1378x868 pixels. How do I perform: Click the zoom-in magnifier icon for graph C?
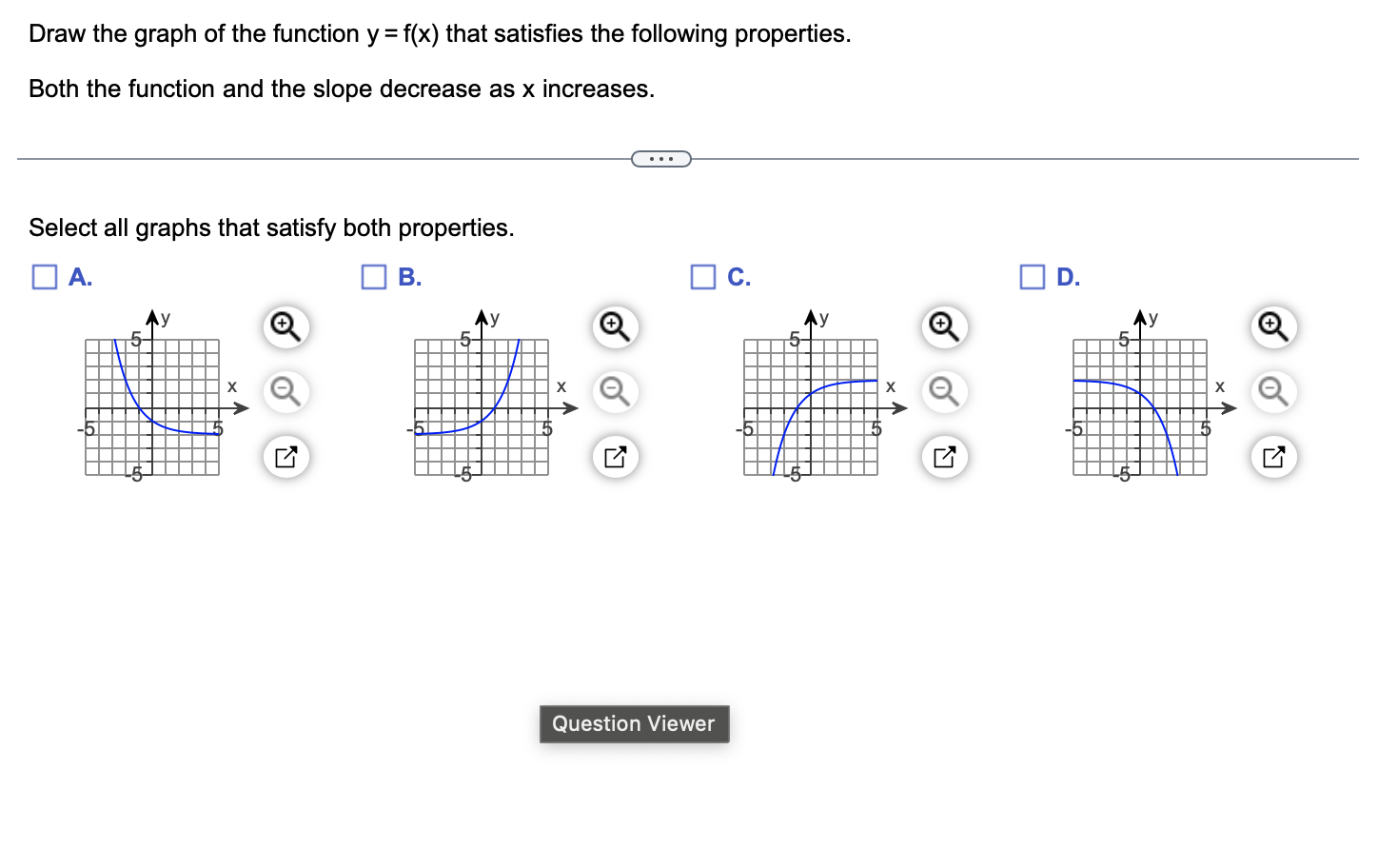943,326
